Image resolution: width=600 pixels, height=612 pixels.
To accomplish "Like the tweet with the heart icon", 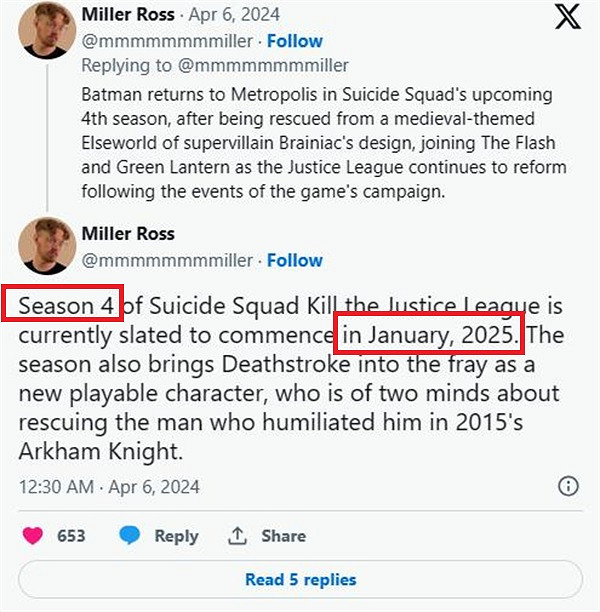I will tap(33, 536).
